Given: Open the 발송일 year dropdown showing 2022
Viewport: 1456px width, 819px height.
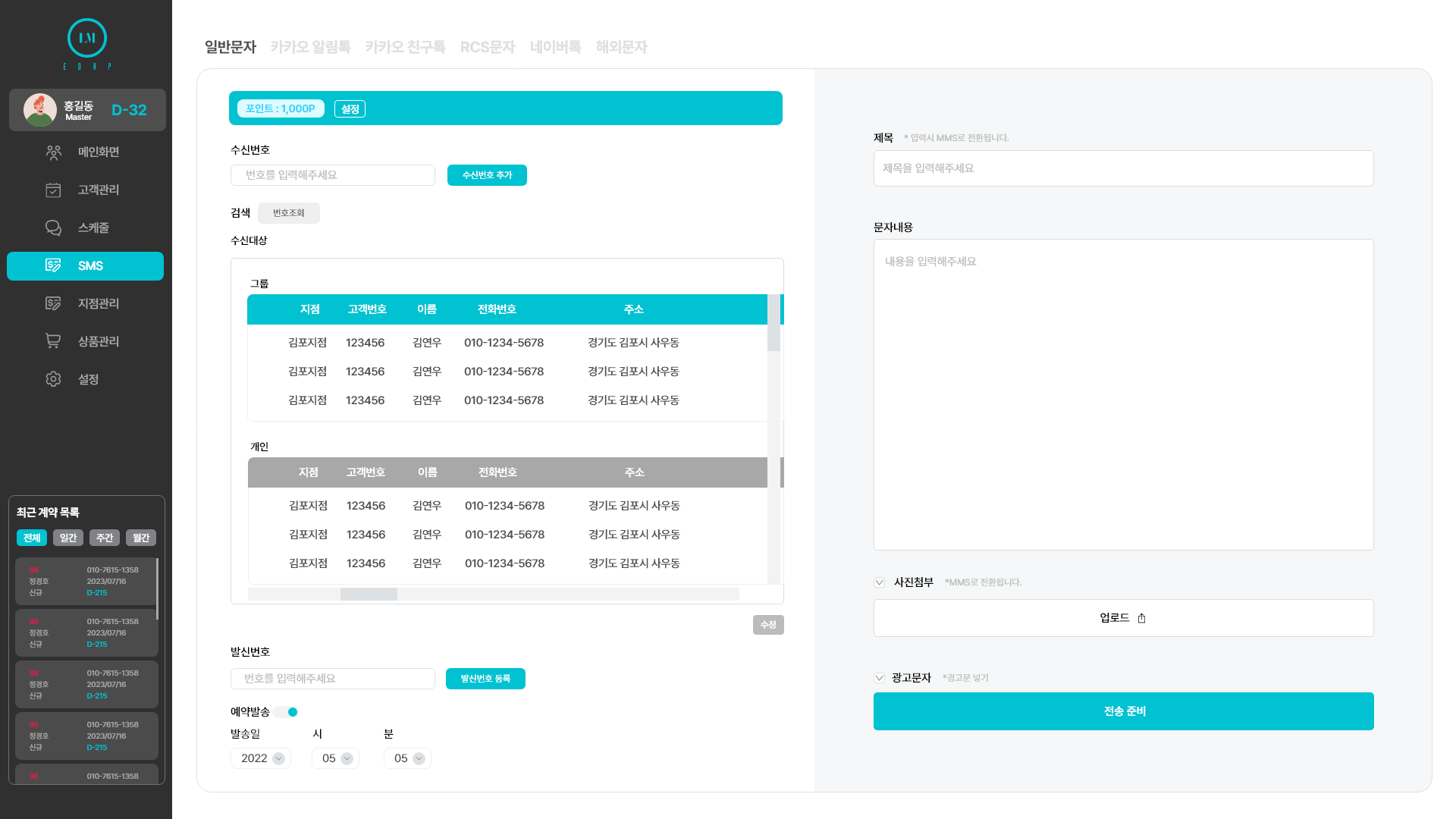Looking at the screenshot, I should 261,758.
